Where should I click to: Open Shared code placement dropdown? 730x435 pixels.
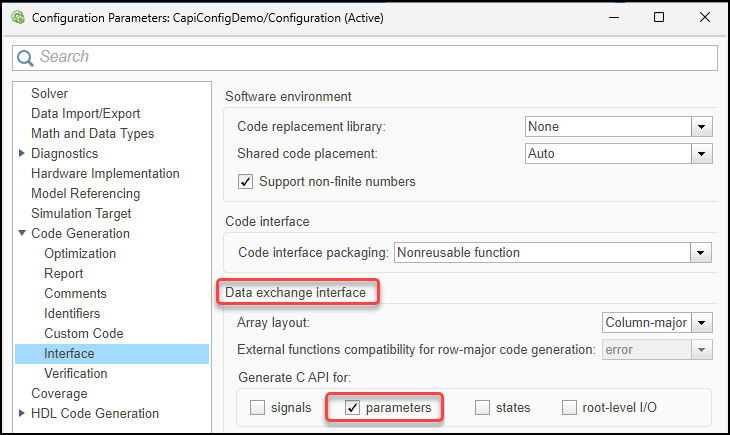[x=702, y=154]
